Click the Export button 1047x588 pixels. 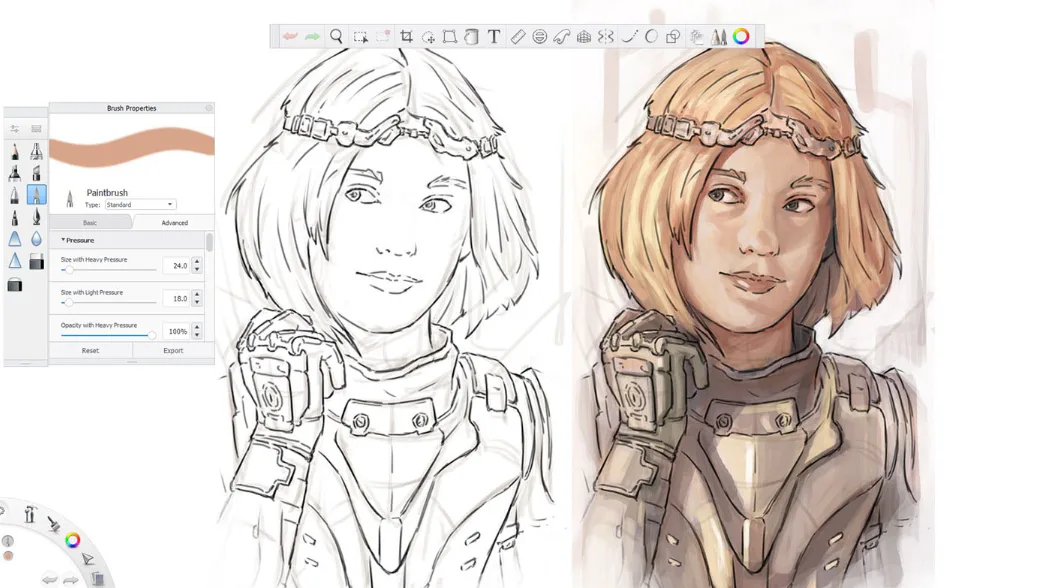173,350
